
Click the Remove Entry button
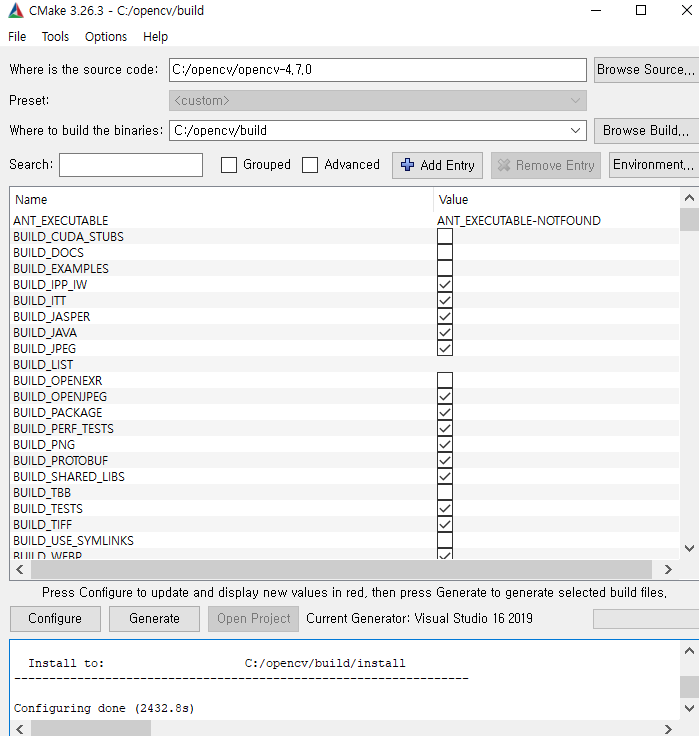point(546,165)
